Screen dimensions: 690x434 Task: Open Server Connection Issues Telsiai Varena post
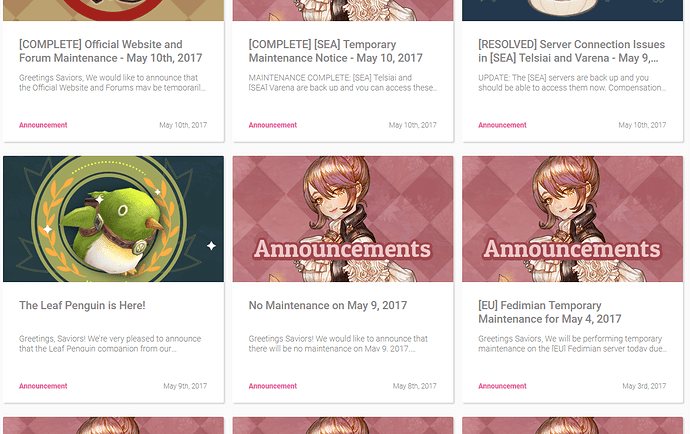(x=572, y=51)
